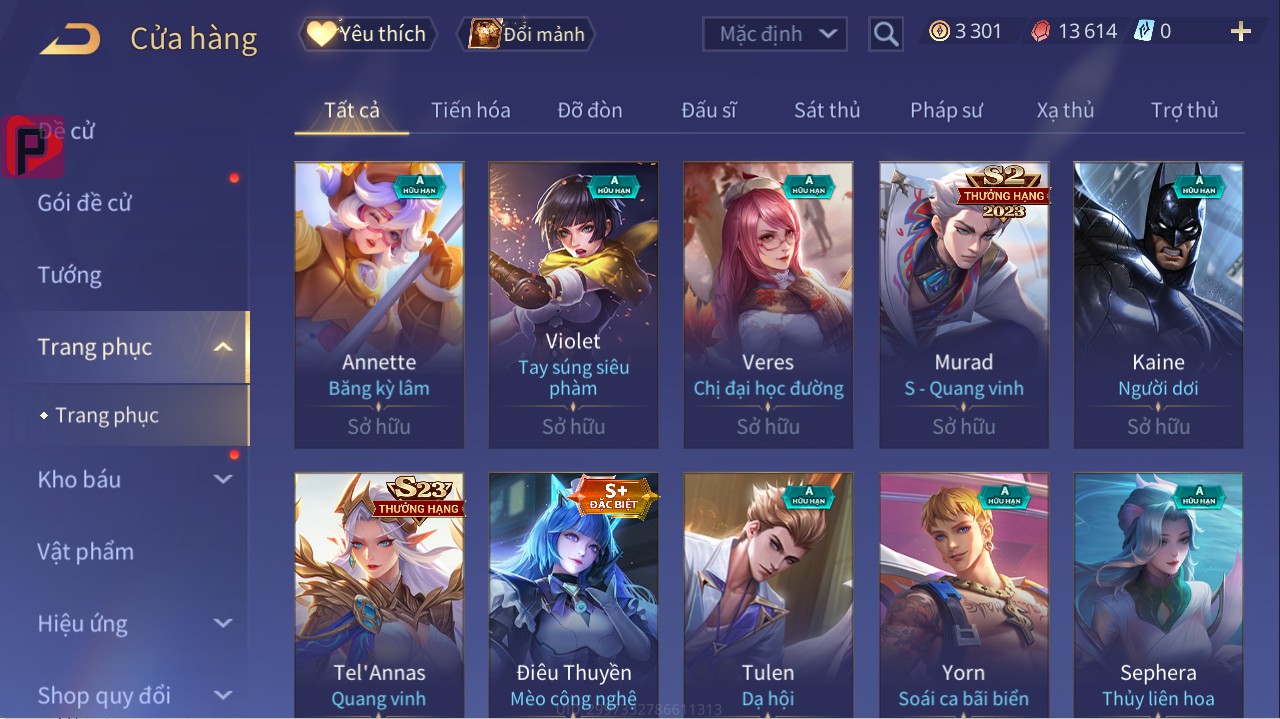The width and height of the screenshot is (1280, 719).
Task: Click the gold coin currency icon
Action: pos(939,31)
